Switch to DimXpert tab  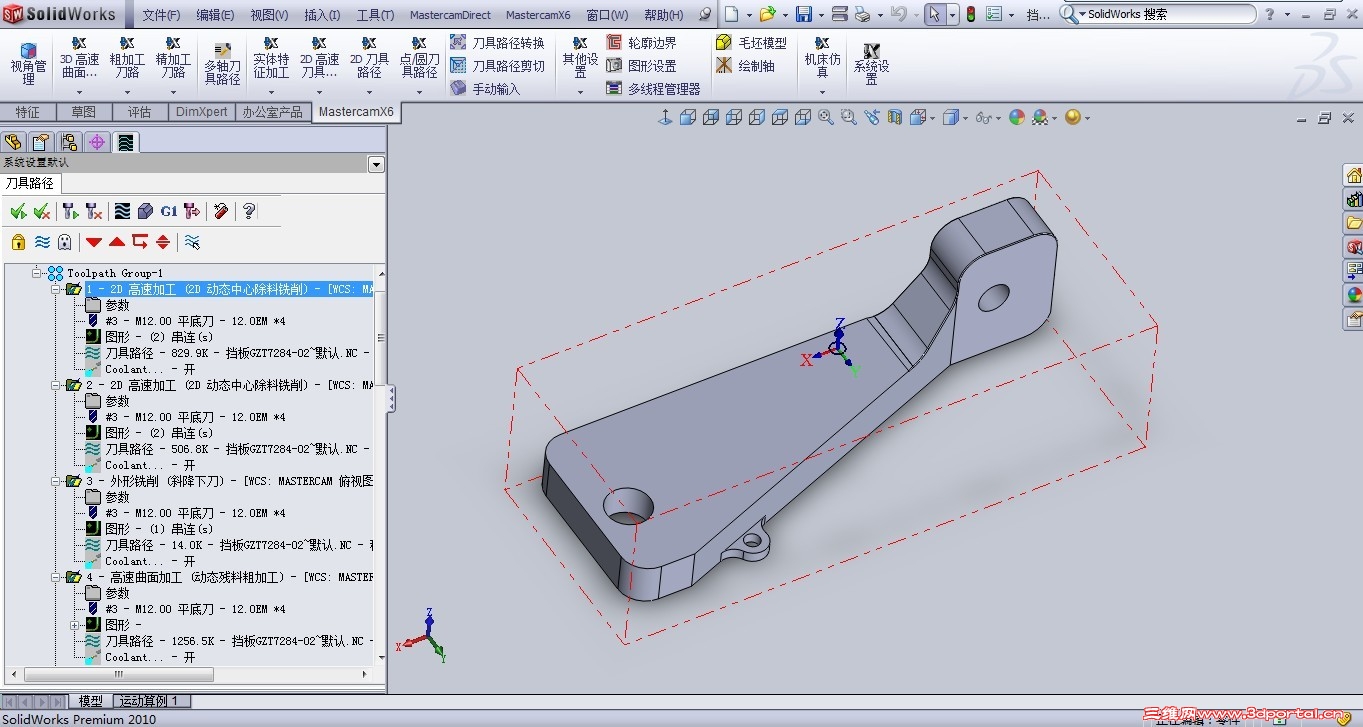click(x=202, y=112)
